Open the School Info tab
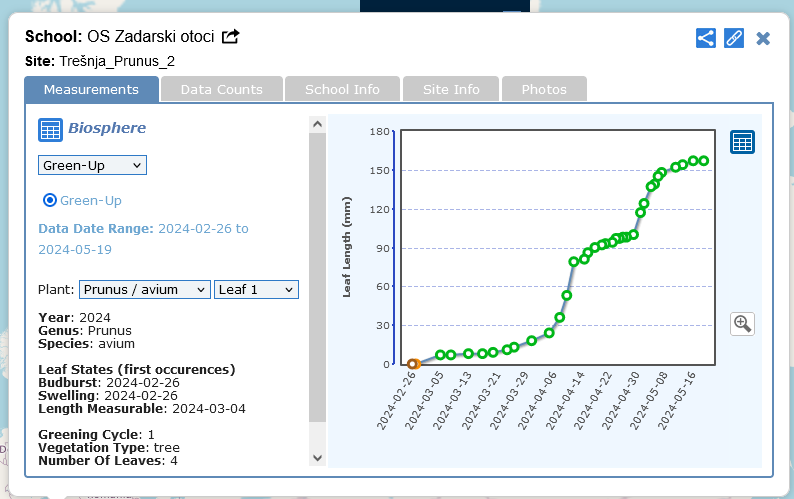Image resolution: width=794 pixels, height=499 pixels. click(341, 89)
